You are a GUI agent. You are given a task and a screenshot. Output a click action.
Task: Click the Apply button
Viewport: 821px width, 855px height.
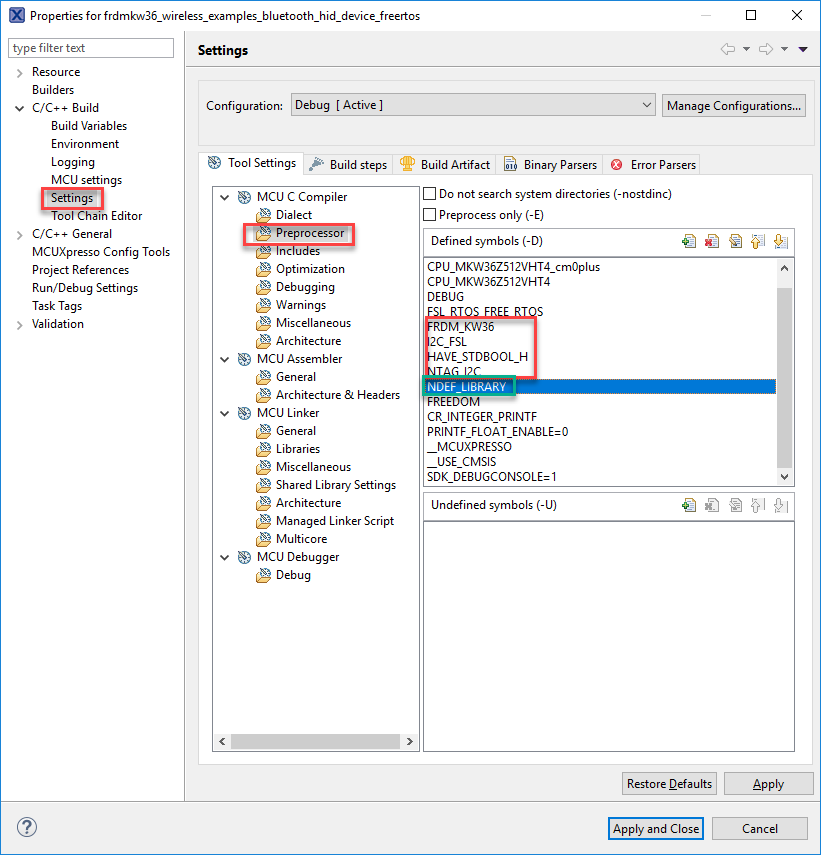click(x=768, y=784)
